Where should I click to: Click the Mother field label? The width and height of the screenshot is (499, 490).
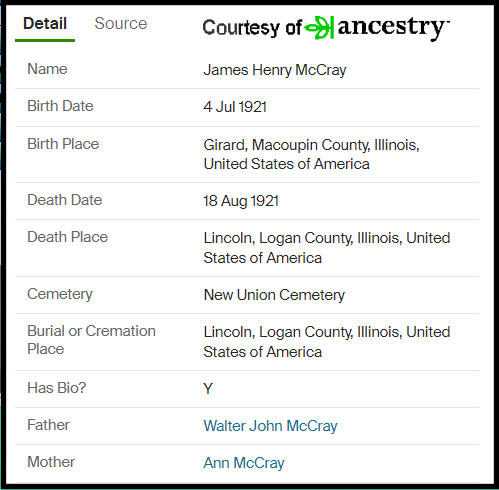[51, 462]
